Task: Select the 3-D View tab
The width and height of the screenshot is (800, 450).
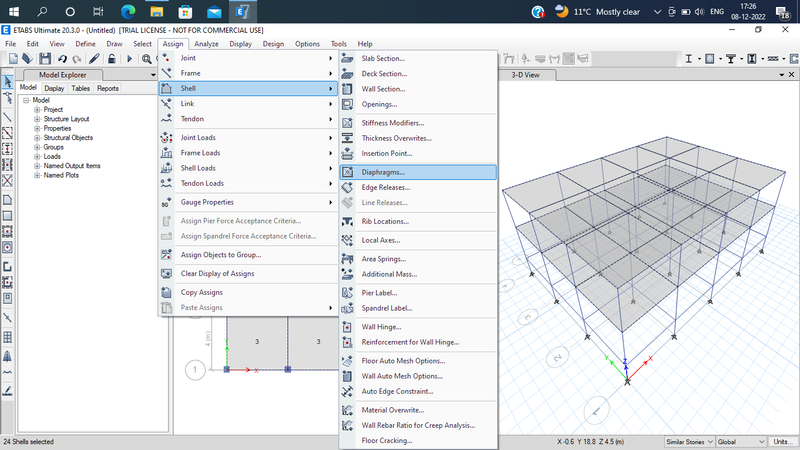Action: tap(526, 75)
